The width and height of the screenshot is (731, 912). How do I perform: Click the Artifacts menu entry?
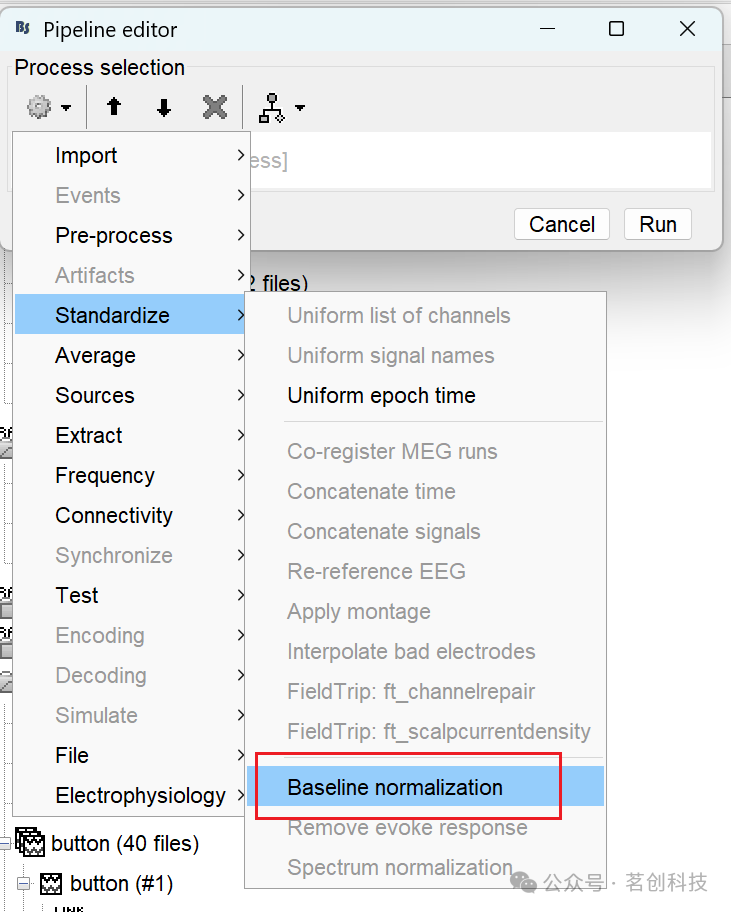point(131,276)
